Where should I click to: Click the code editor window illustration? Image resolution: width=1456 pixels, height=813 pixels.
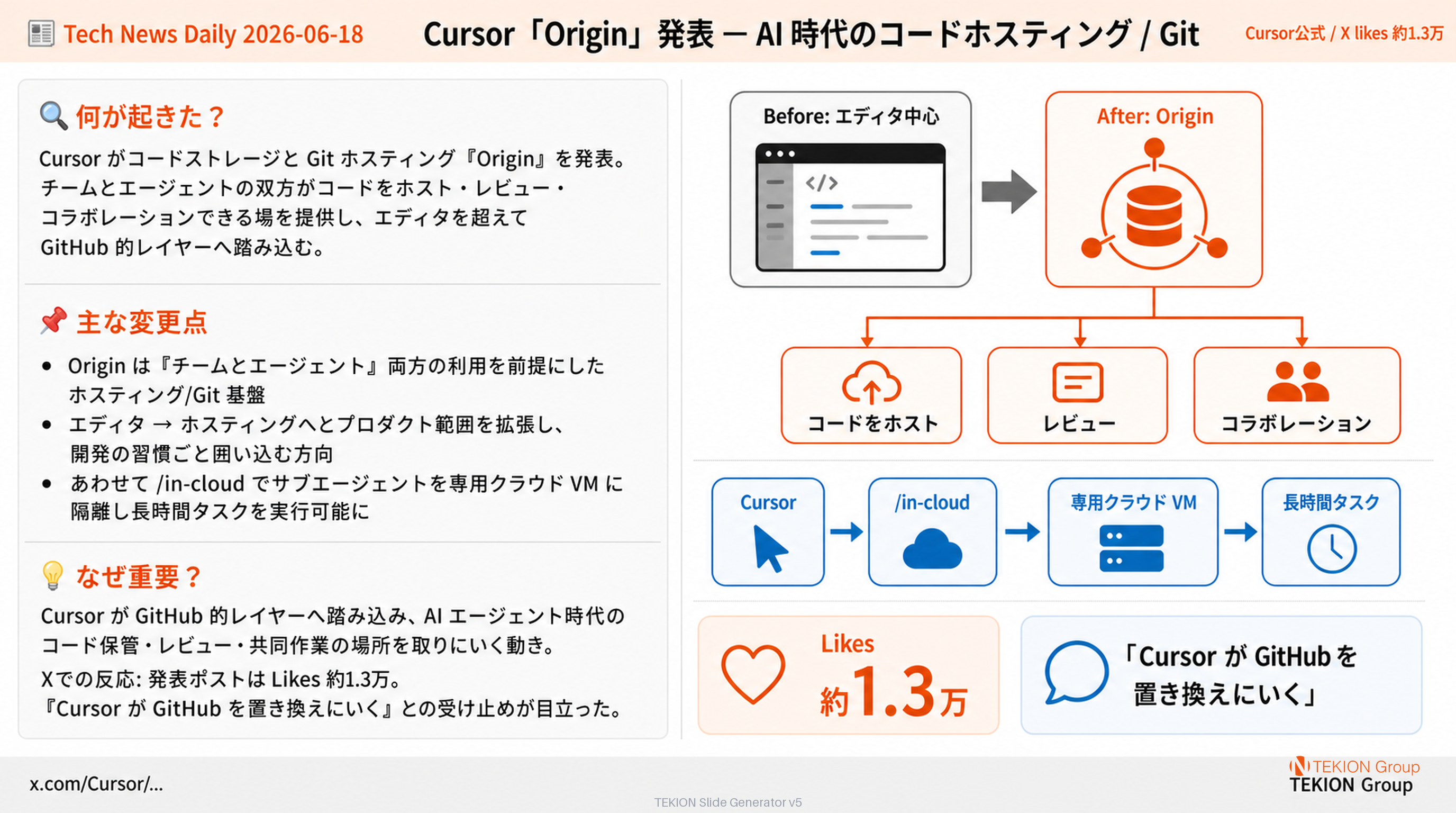[x=850, y=207]
